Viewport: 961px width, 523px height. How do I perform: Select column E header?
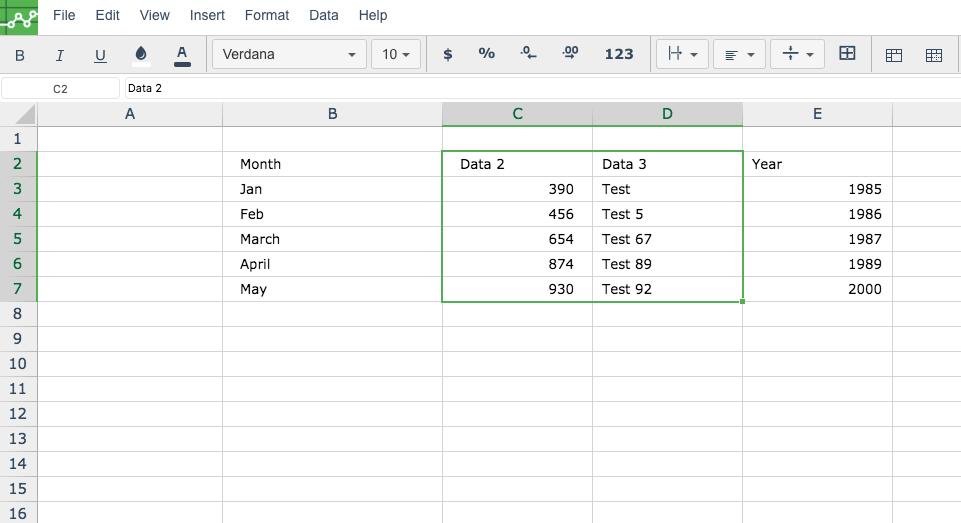[x=817, y=114]
